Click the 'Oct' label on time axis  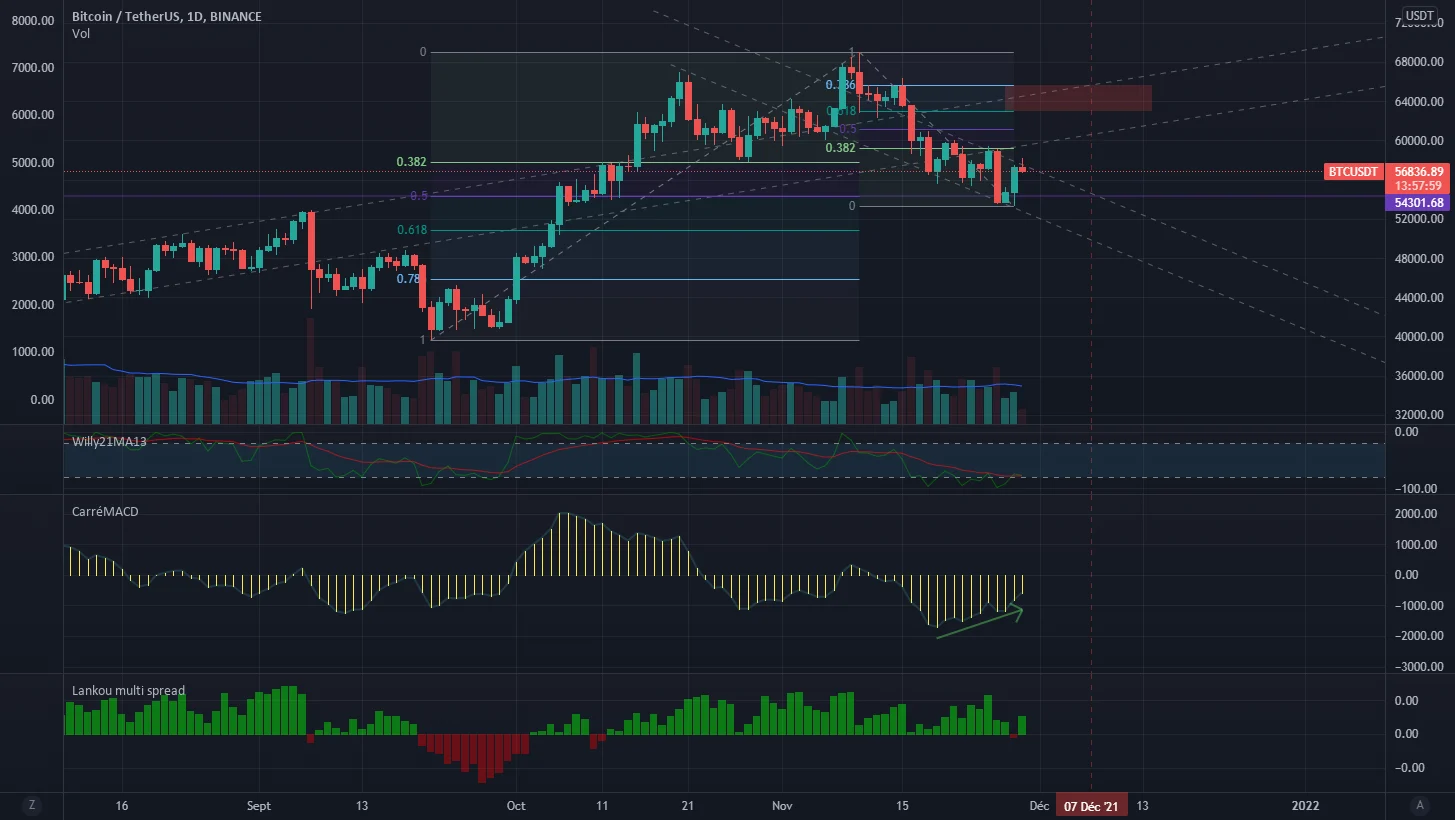click(x=516, y=805)
